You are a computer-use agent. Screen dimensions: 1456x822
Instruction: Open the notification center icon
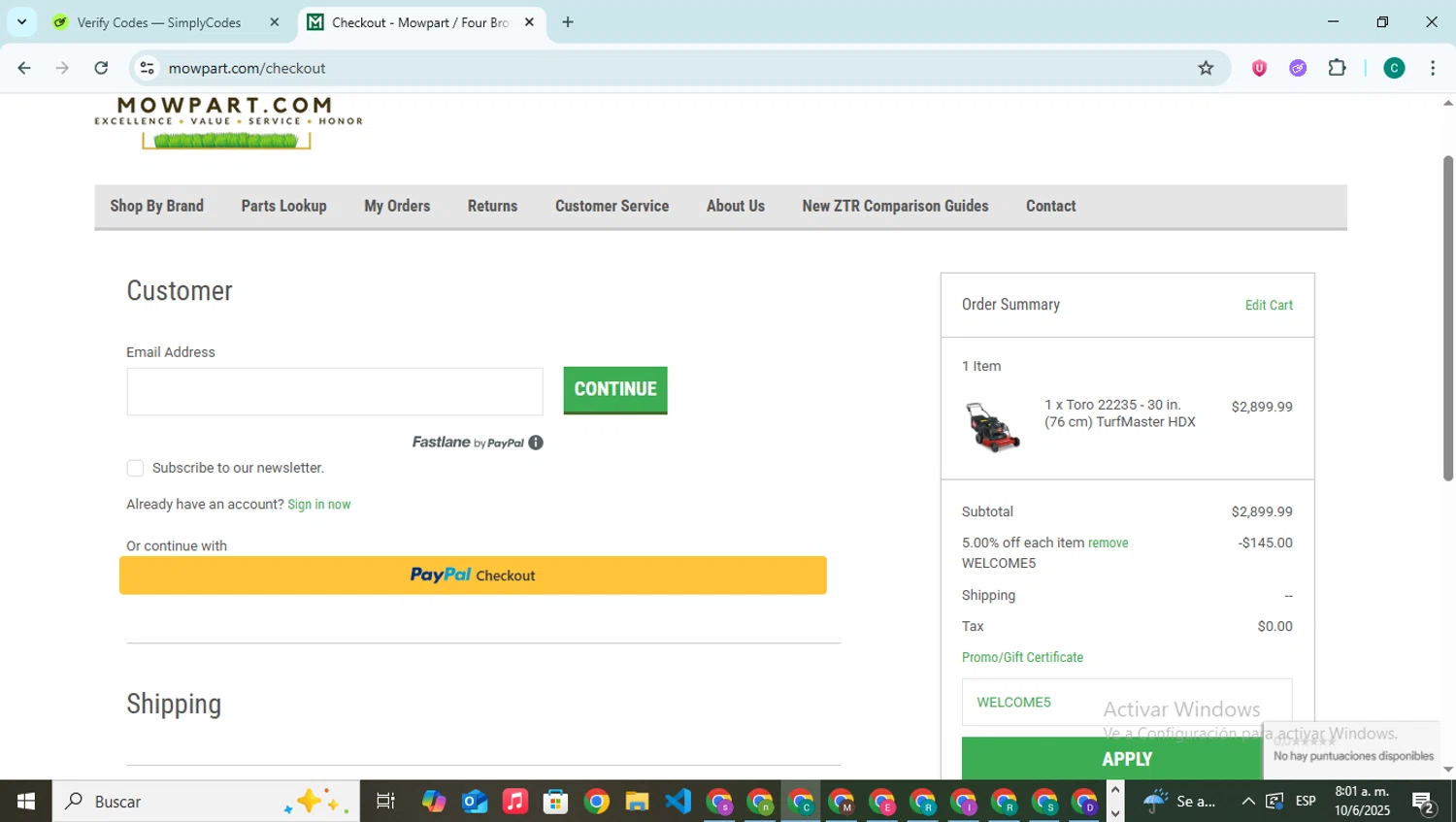click(1424, 802)
